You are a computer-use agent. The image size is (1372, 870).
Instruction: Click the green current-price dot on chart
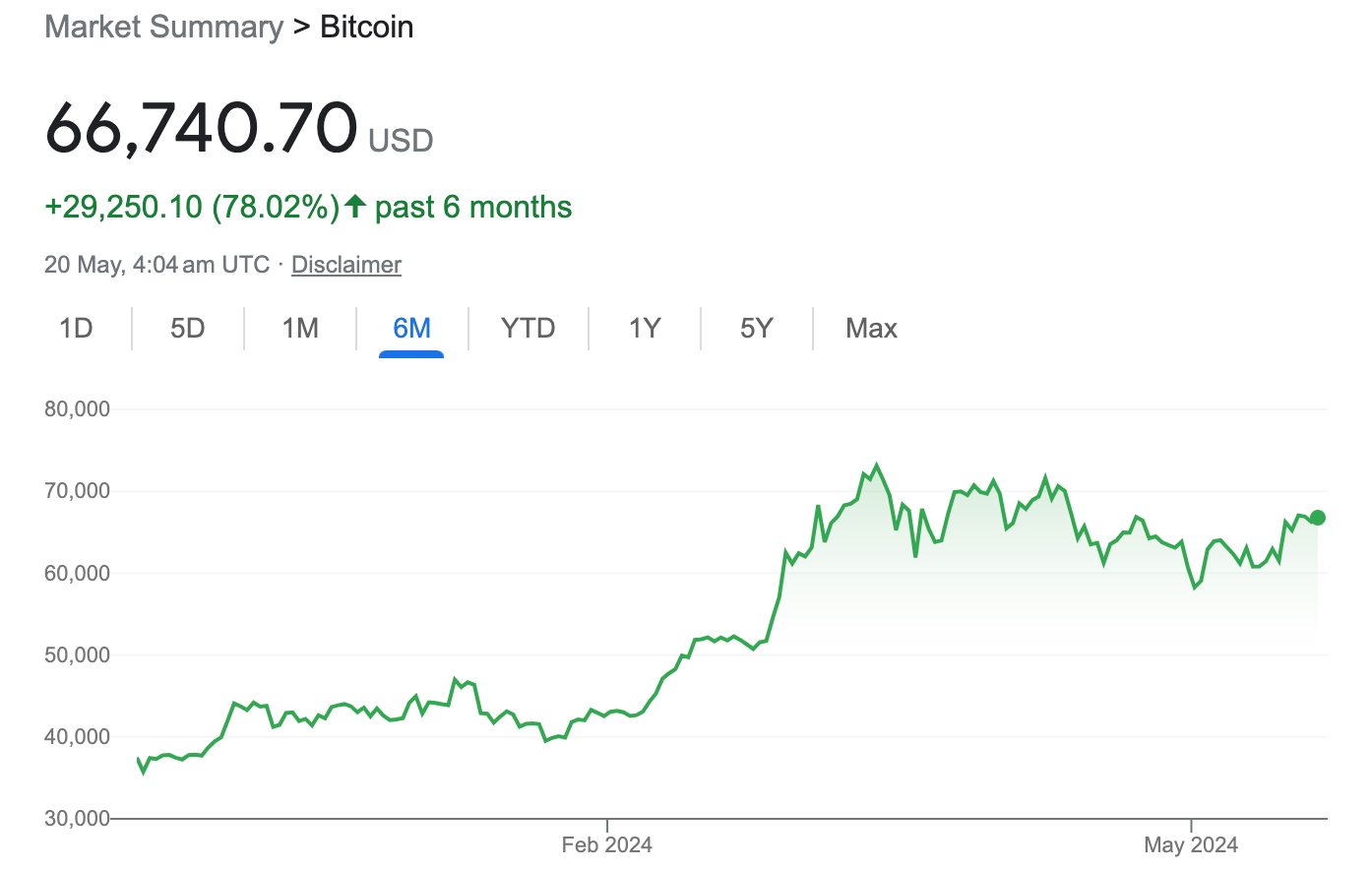(x=1318, y=518)
